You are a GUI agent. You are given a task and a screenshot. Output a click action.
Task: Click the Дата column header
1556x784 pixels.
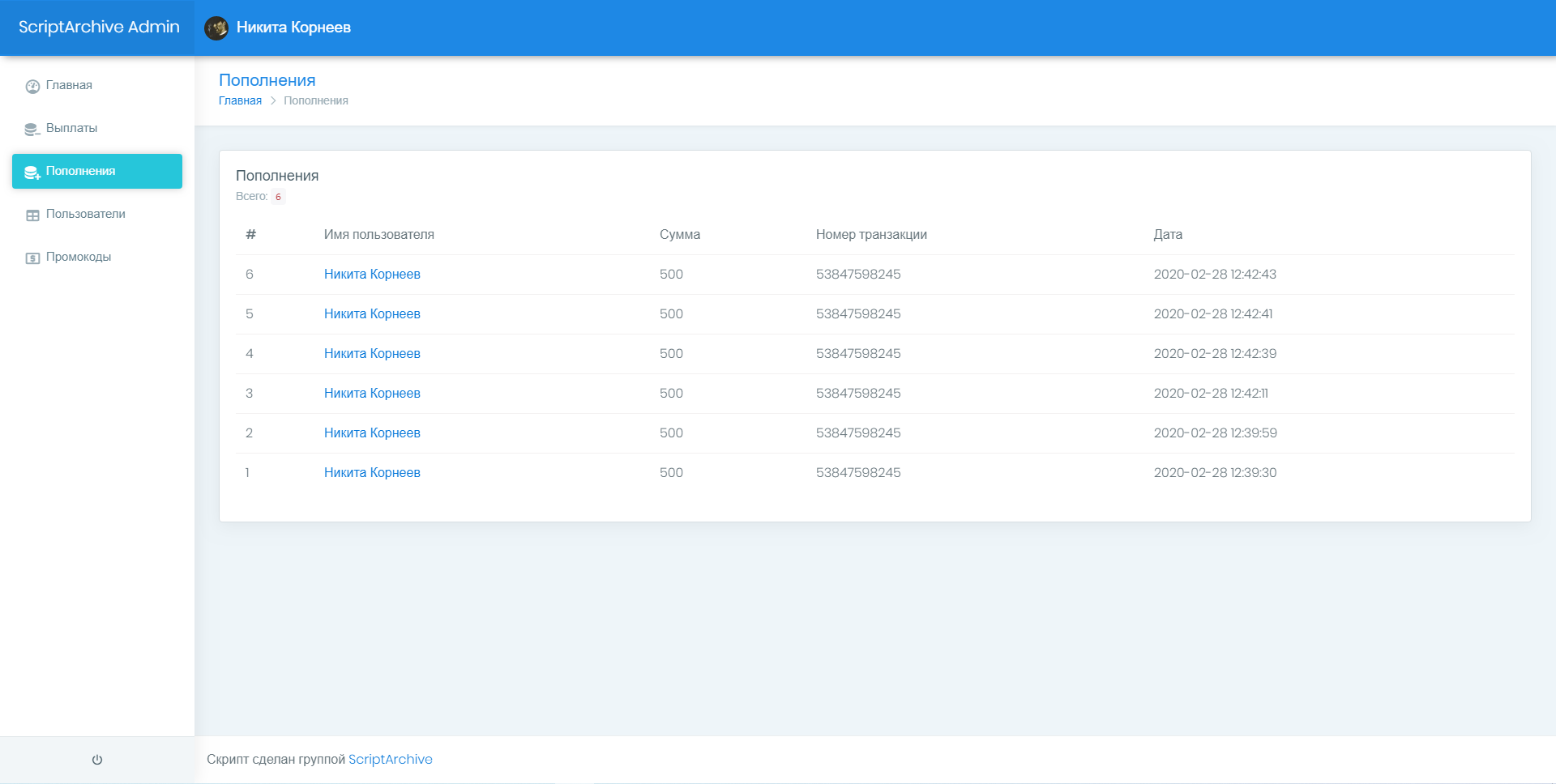(1168, 235)
